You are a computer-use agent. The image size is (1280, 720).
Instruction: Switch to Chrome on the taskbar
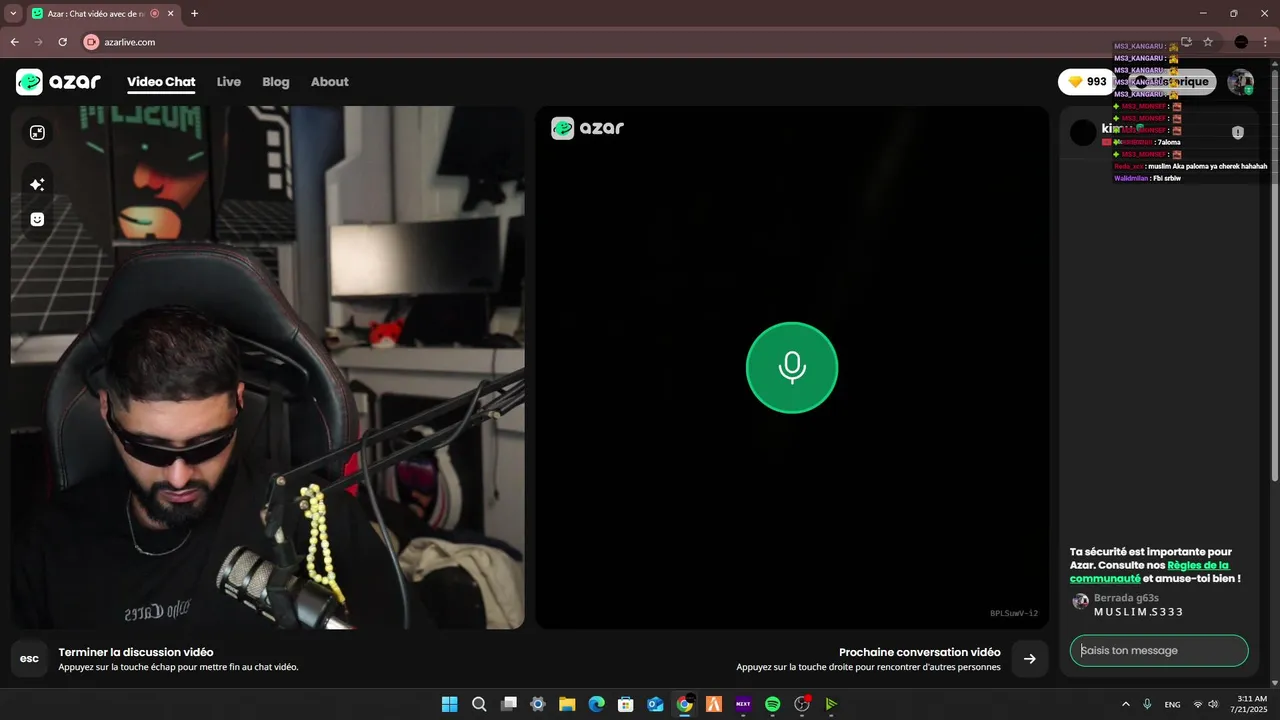click(x=684, y=704)
